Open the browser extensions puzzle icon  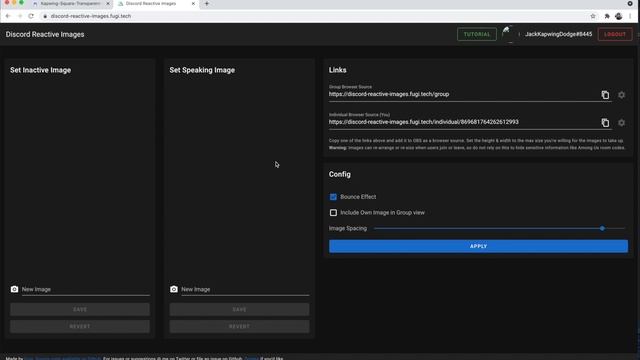(x=607, y=16)
